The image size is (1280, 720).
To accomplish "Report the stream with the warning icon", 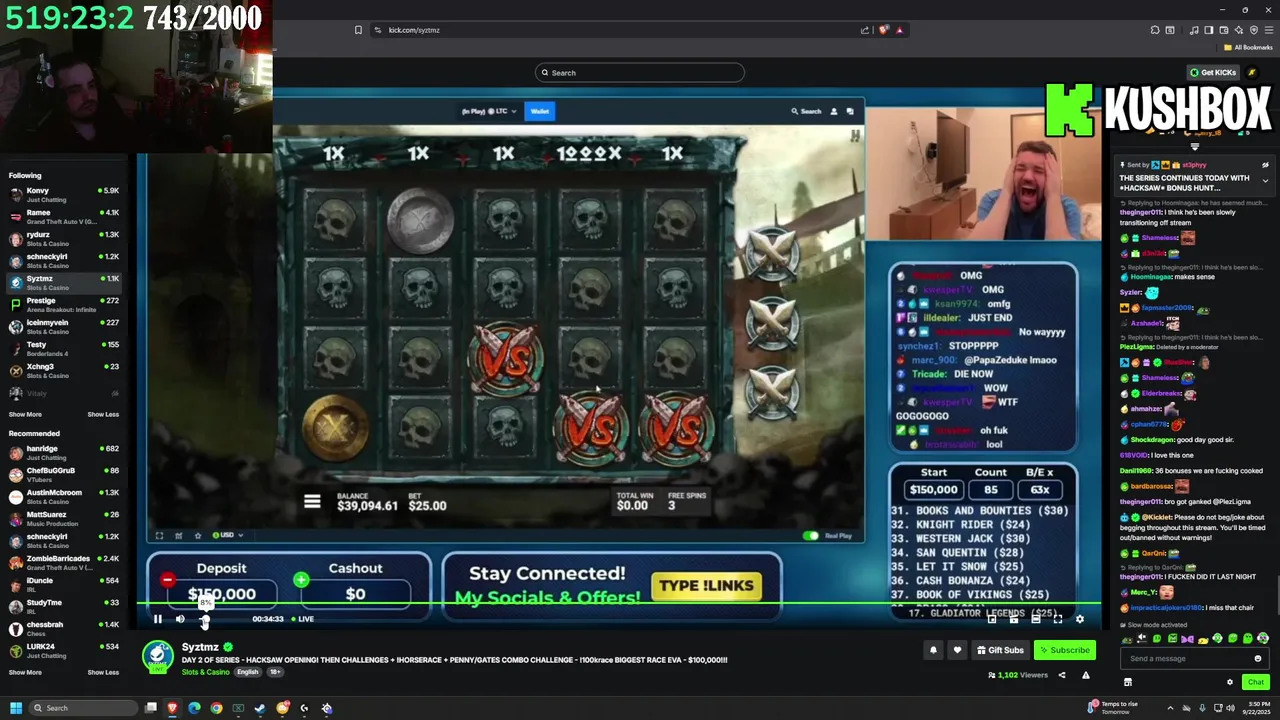I will 1086,675.
